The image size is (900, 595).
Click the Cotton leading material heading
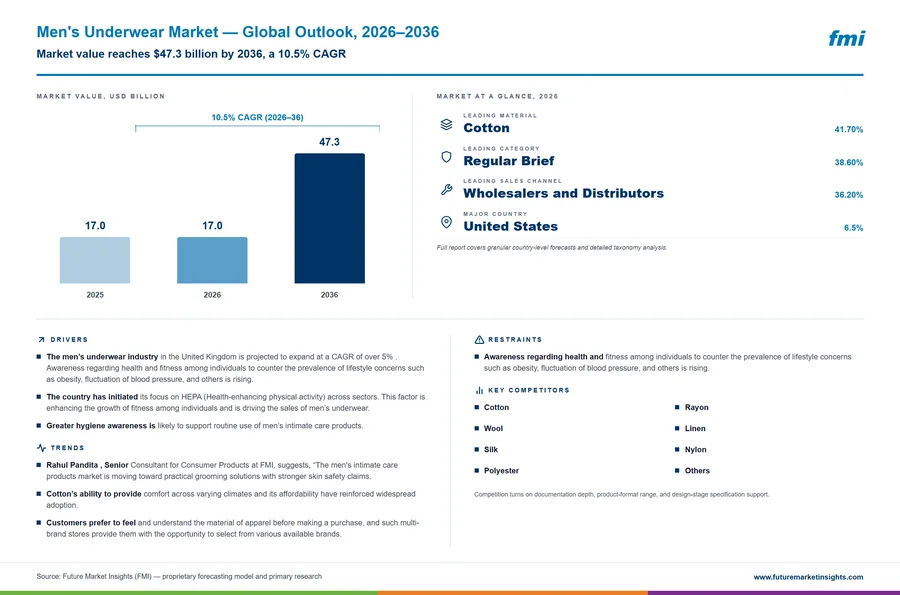pos(486,128)
